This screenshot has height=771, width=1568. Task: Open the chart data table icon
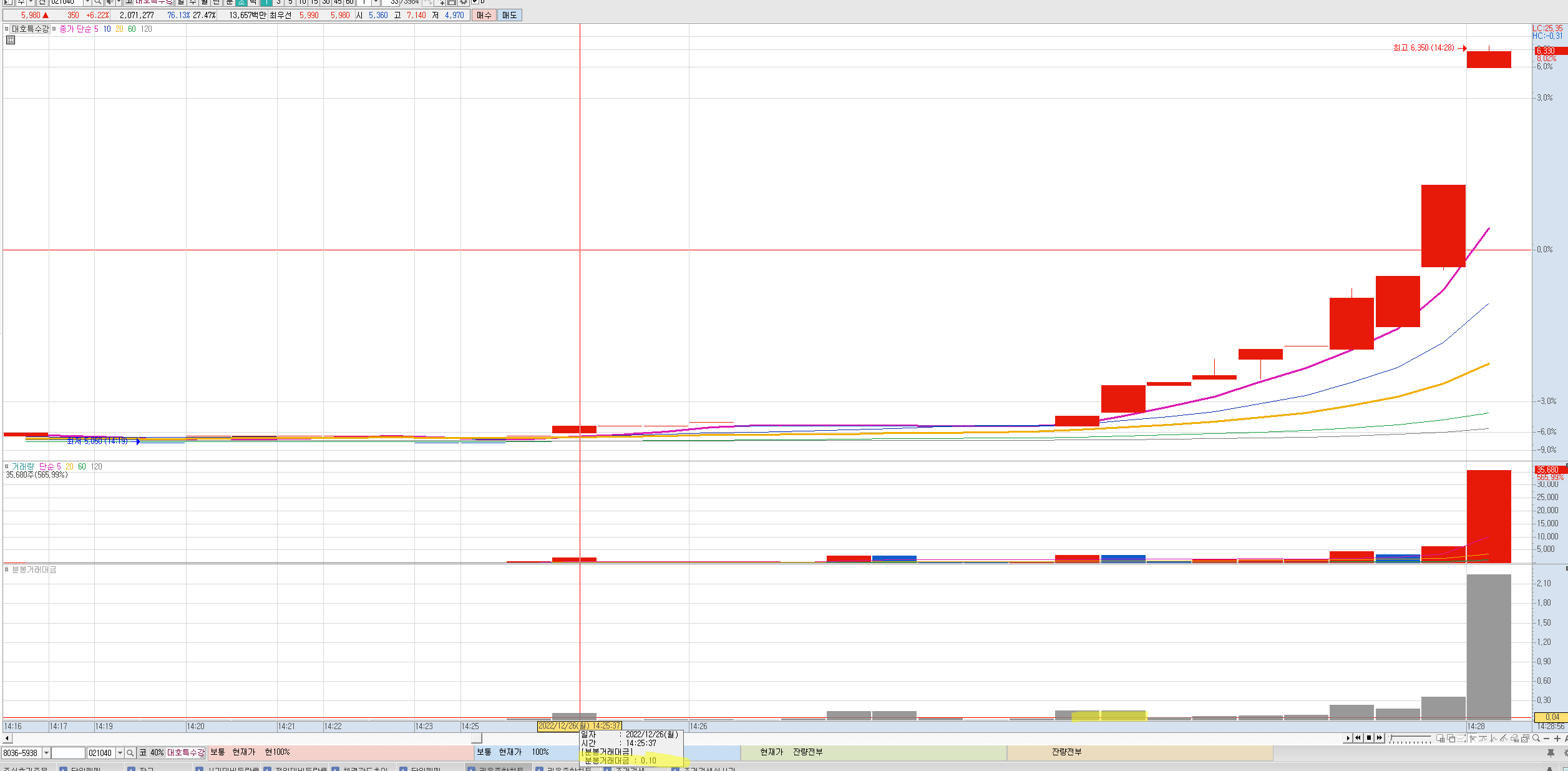point(11,41)
